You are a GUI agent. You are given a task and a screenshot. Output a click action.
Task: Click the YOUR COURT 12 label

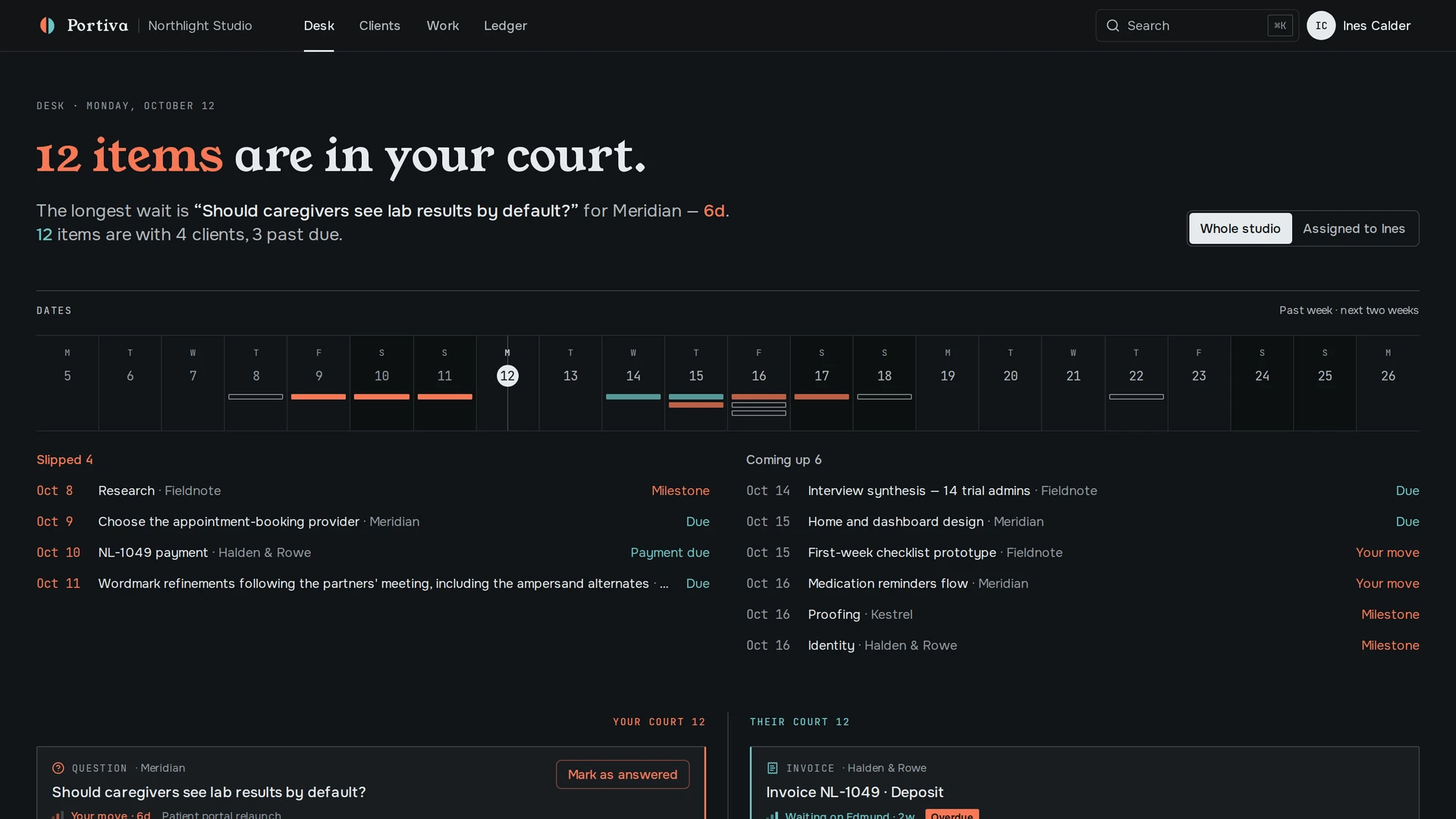(659, 722)
